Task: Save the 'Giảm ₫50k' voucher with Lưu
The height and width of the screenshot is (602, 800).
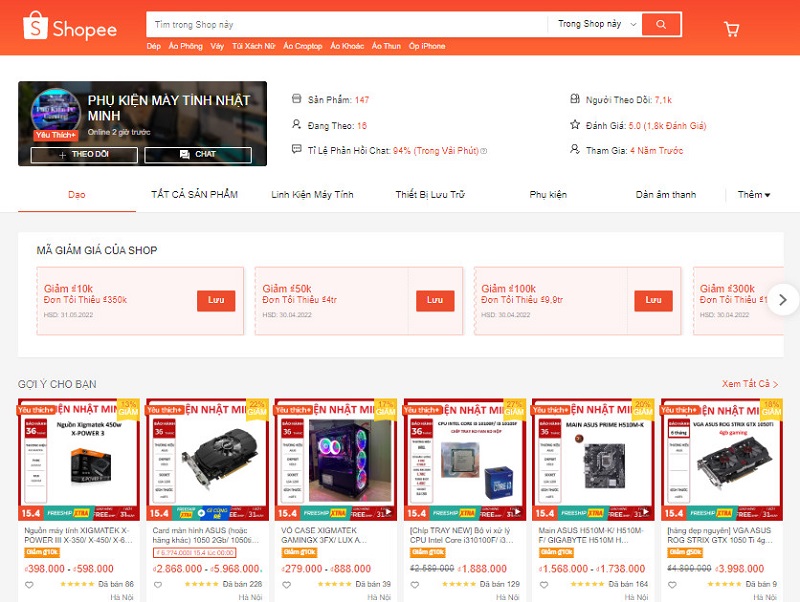Action: (x=435, y=300)
